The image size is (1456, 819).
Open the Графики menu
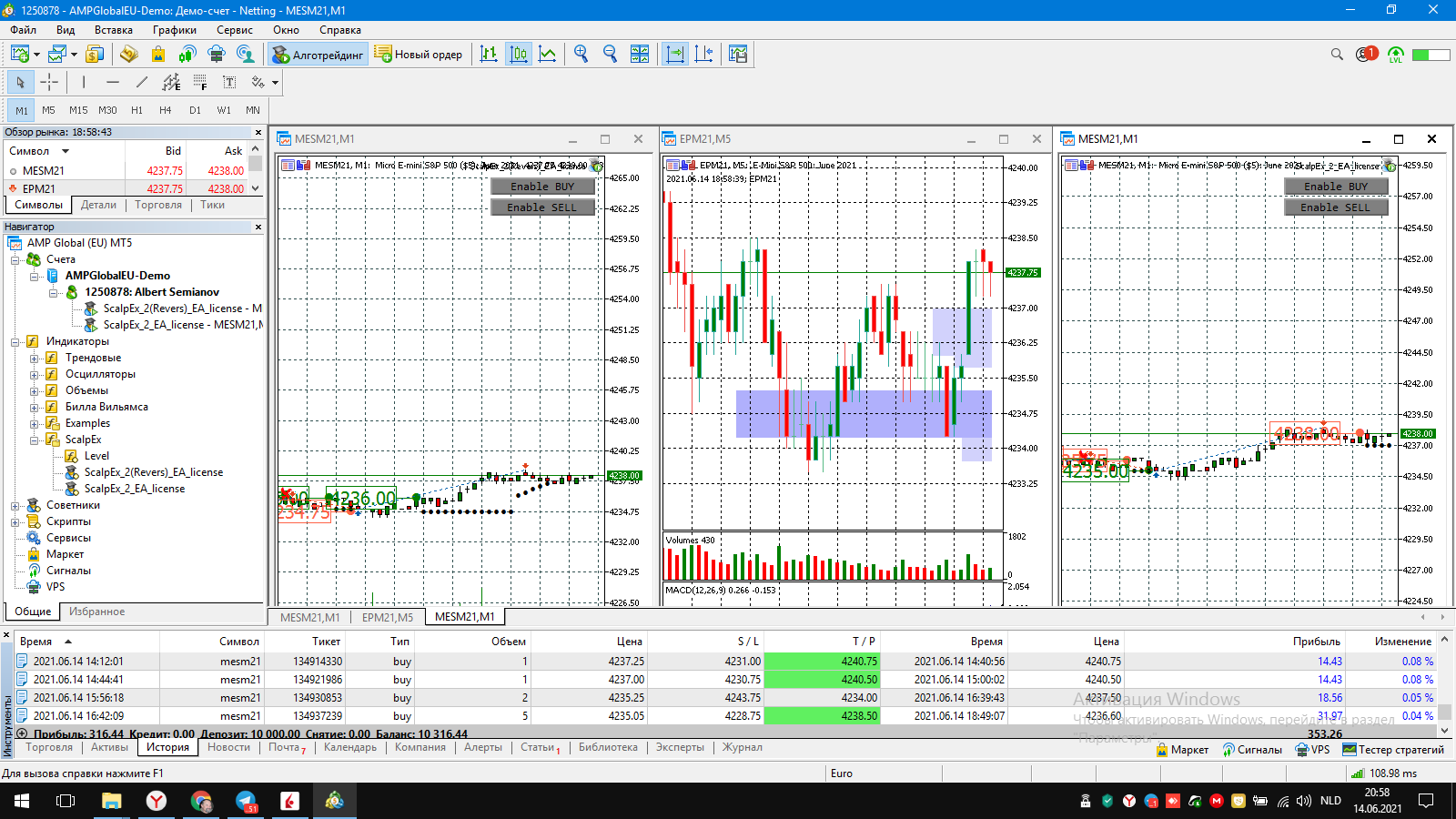175,30
